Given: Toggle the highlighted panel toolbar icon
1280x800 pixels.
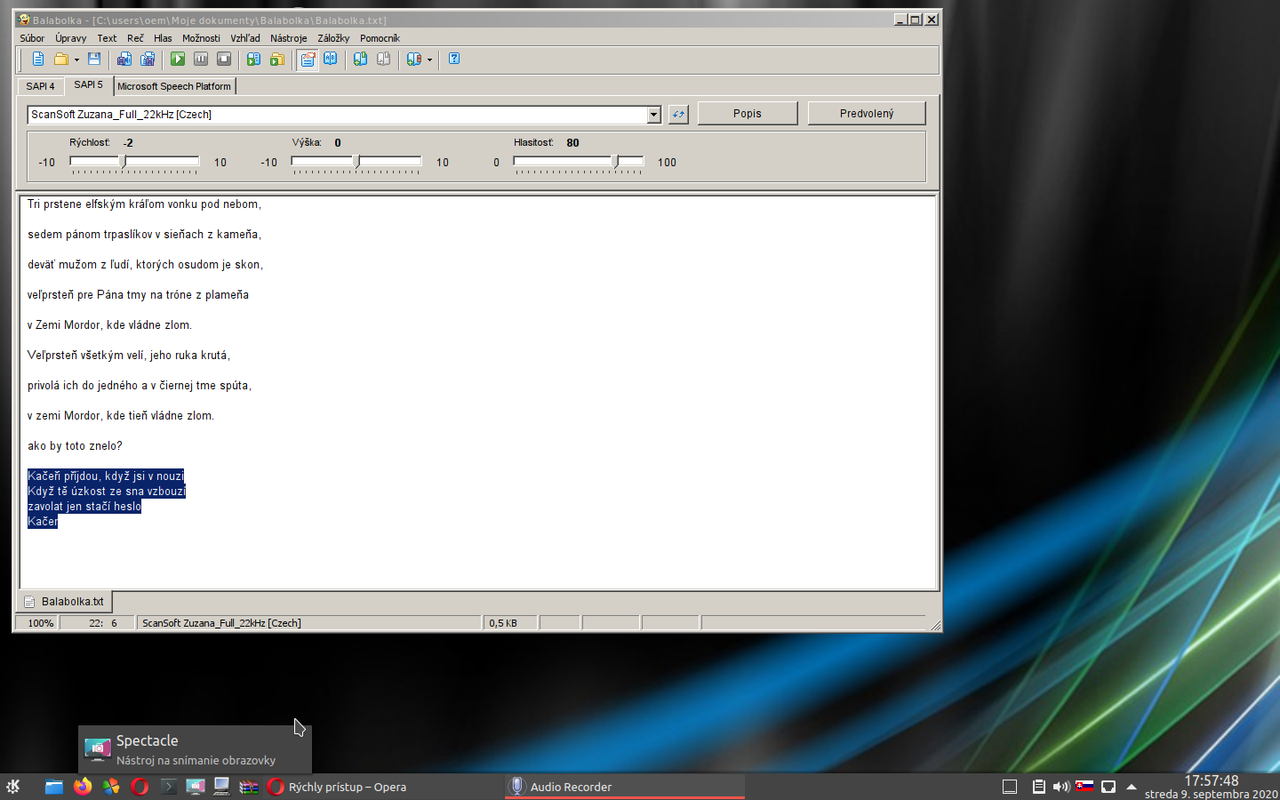Looking at the screenshot, I should point(307,59).
